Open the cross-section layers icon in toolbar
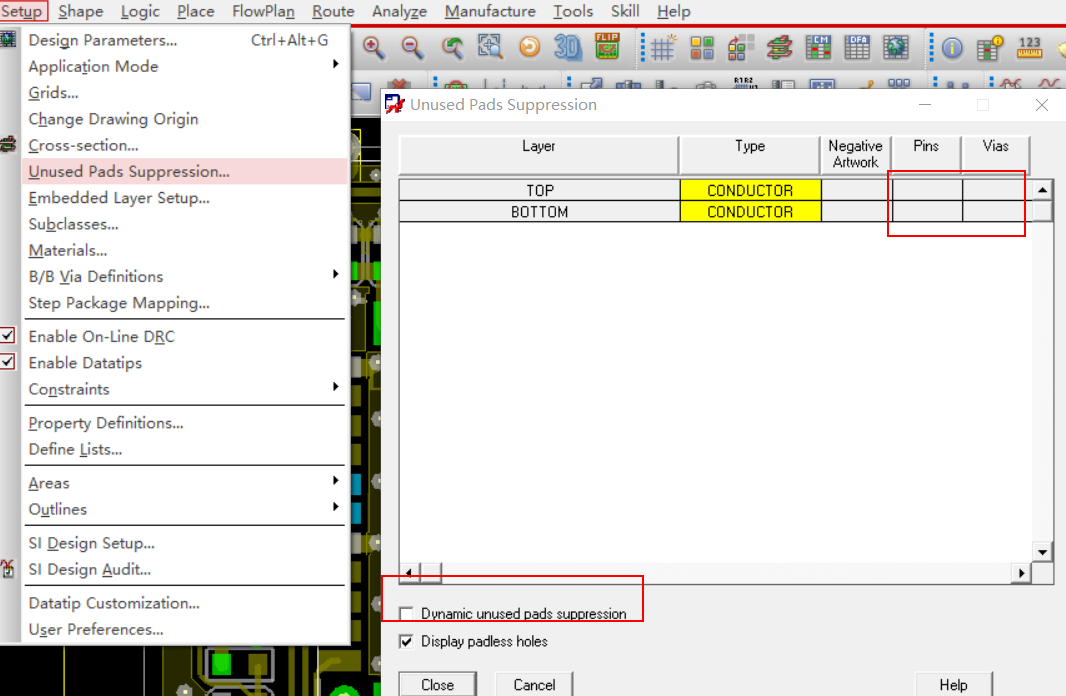Viewport: 1066px width, 696px height. click(x=779, y=48)
